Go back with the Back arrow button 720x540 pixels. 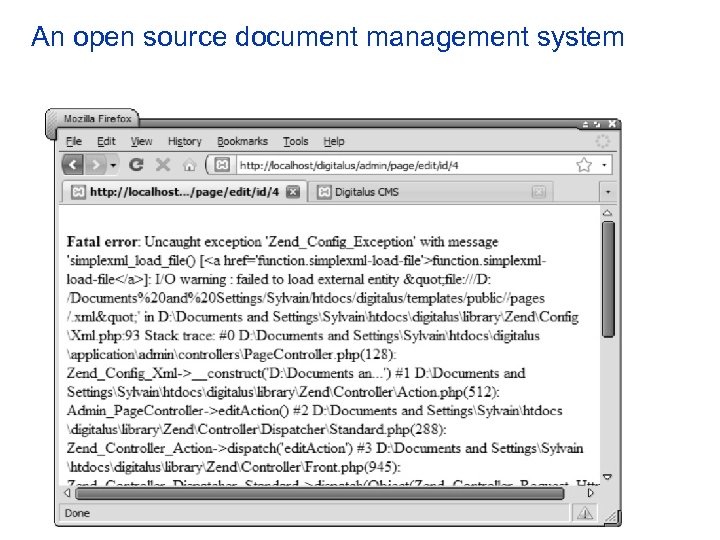pyautogui.click(x=73, y=164)
